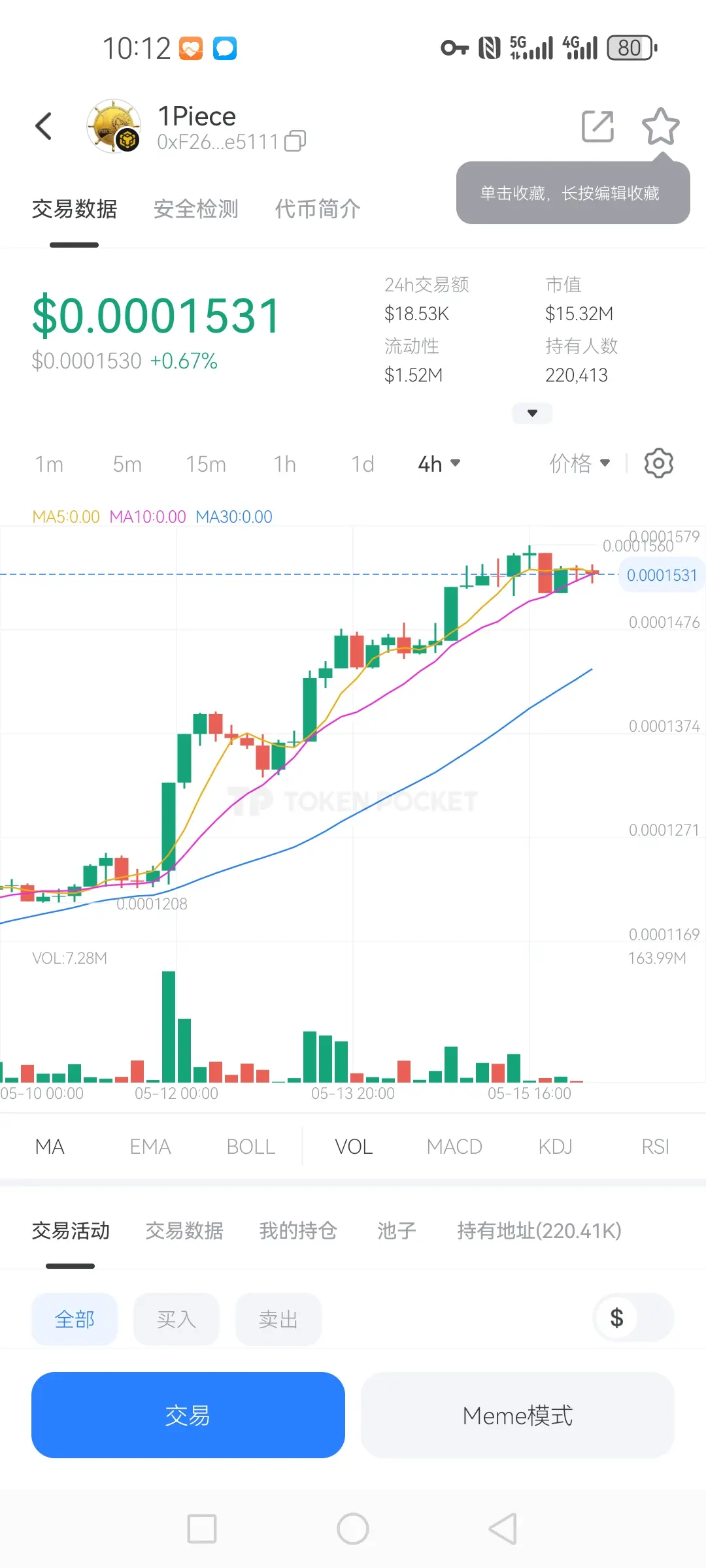Open chart settings gear icon
The width and height of the screenshot is (706, 1568).
pyautogui.click(x=658, y=463)
